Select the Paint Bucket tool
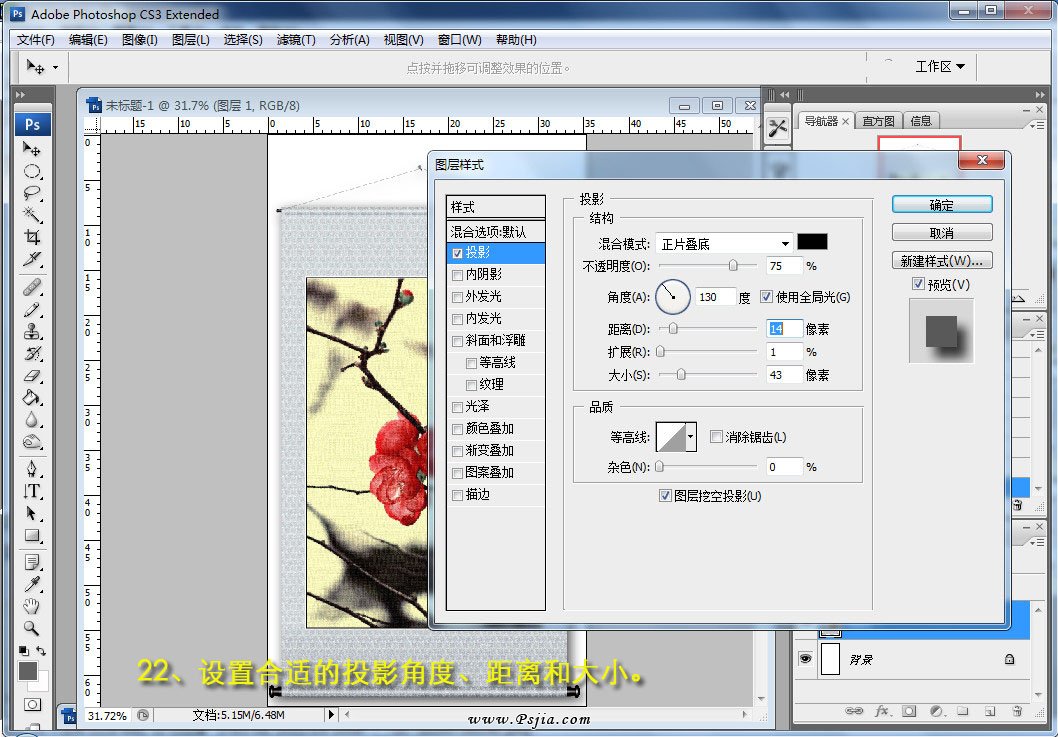Viewport: 1058px width, 737px height. pyautogui.click(x=32, y=398)
